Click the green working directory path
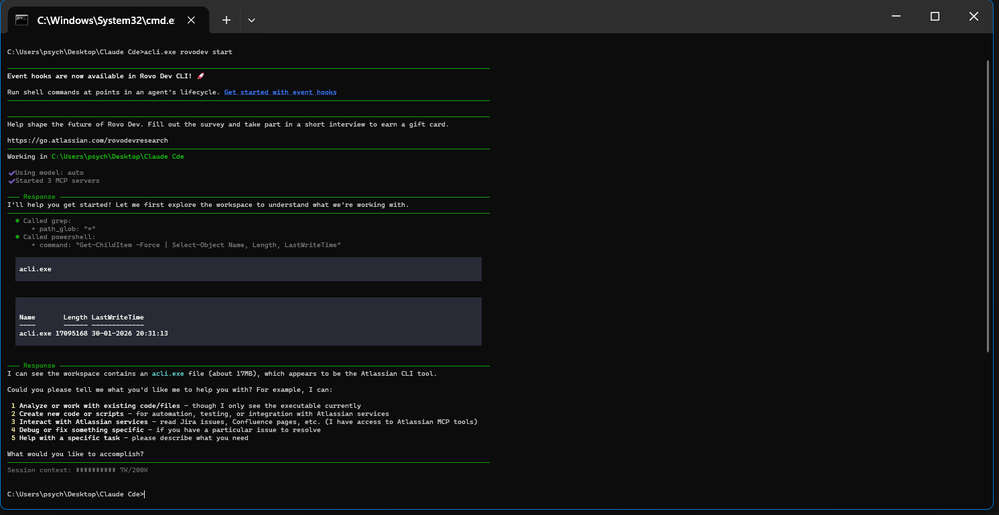The image size is (999, 515). pyautogui.click(x=118, y=156)
